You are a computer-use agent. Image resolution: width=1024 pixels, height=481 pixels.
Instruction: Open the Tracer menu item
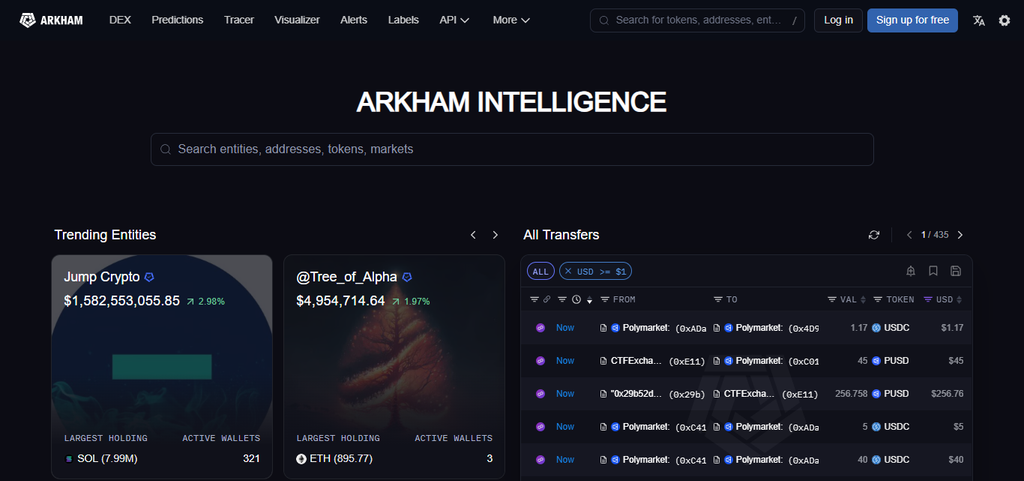click(239, 20)
